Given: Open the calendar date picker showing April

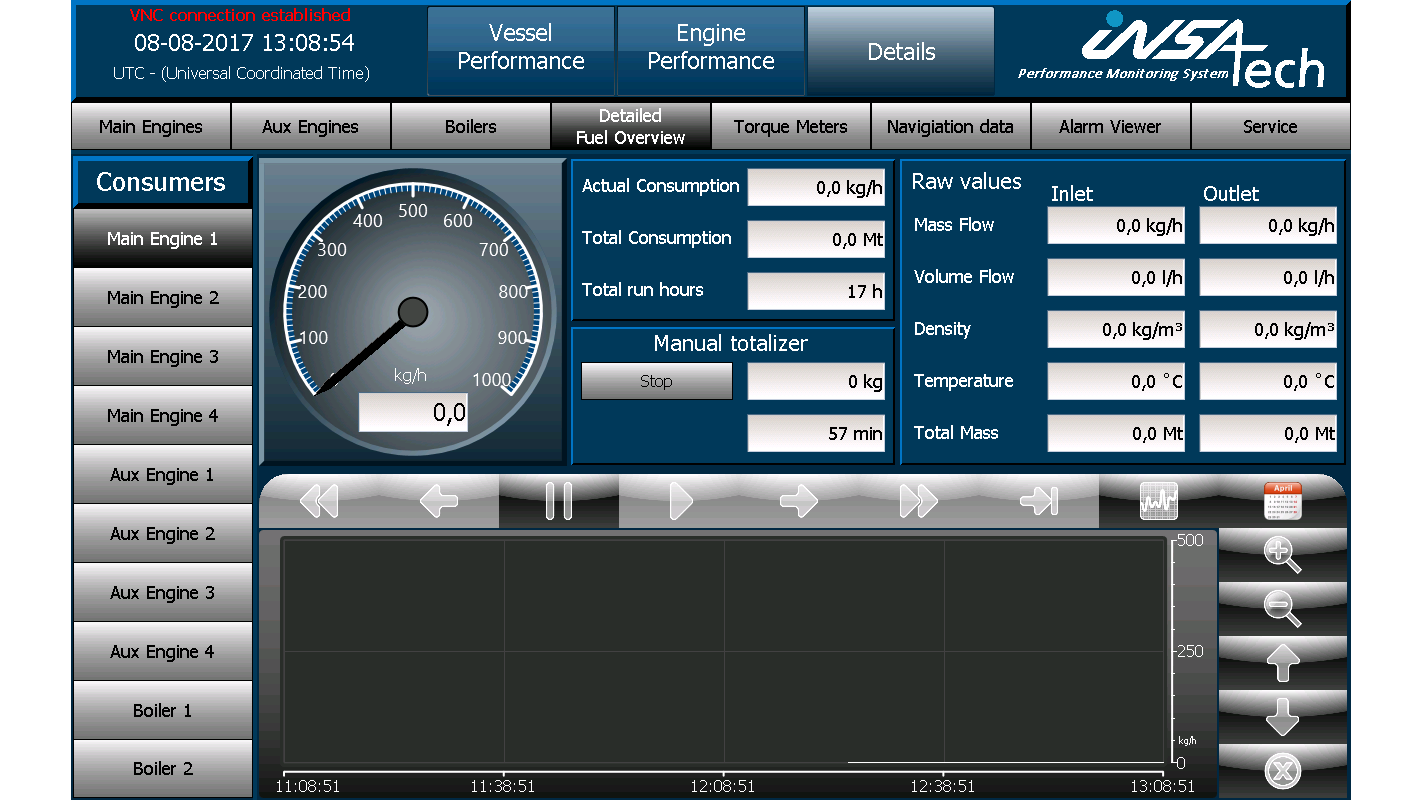Looking at the screenshot, I should click(1281, 500).
